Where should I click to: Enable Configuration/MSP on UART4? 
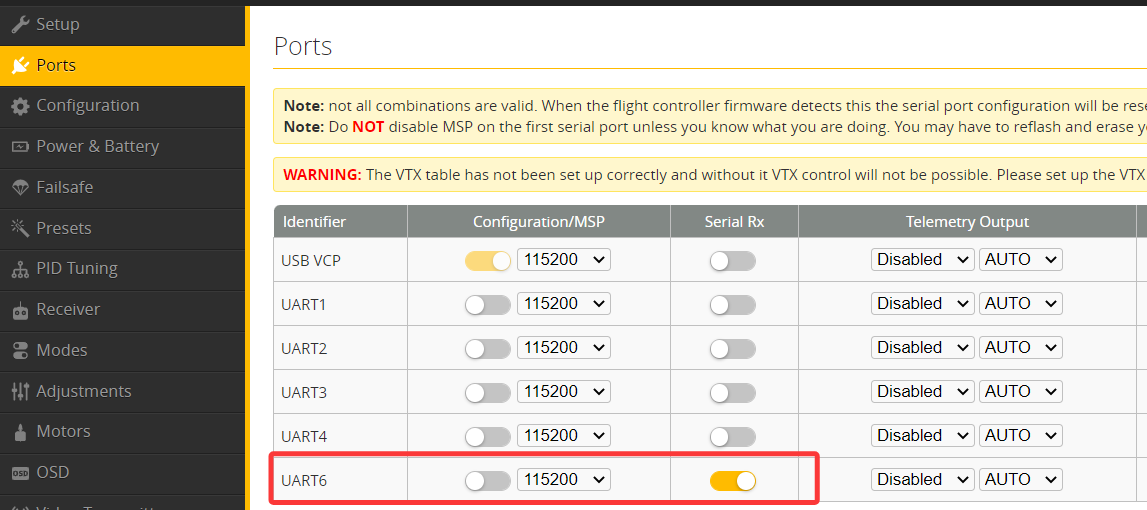[488, 437]
